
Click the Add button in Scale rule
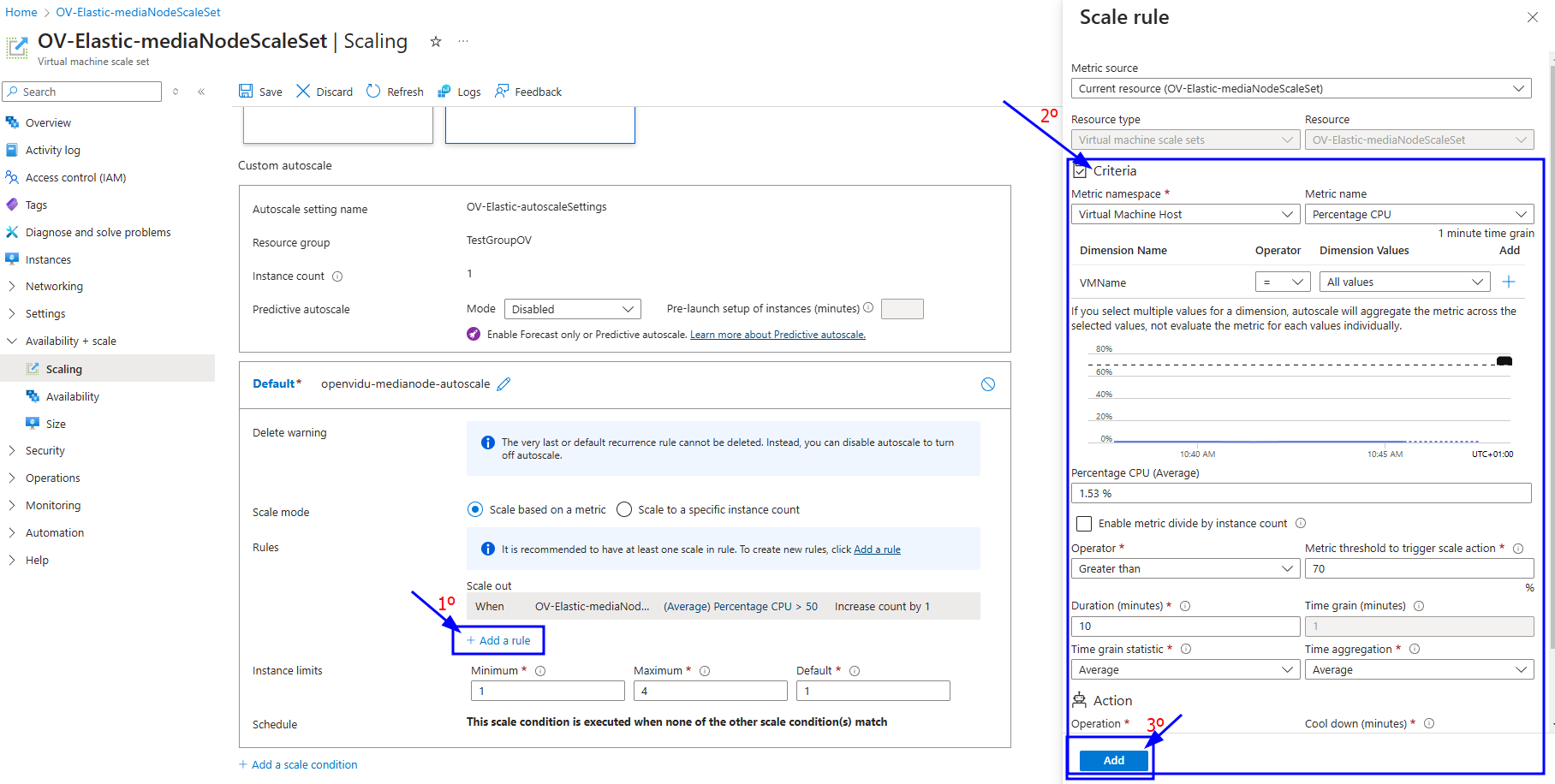pyautogui.click(x=1113, y=760)
